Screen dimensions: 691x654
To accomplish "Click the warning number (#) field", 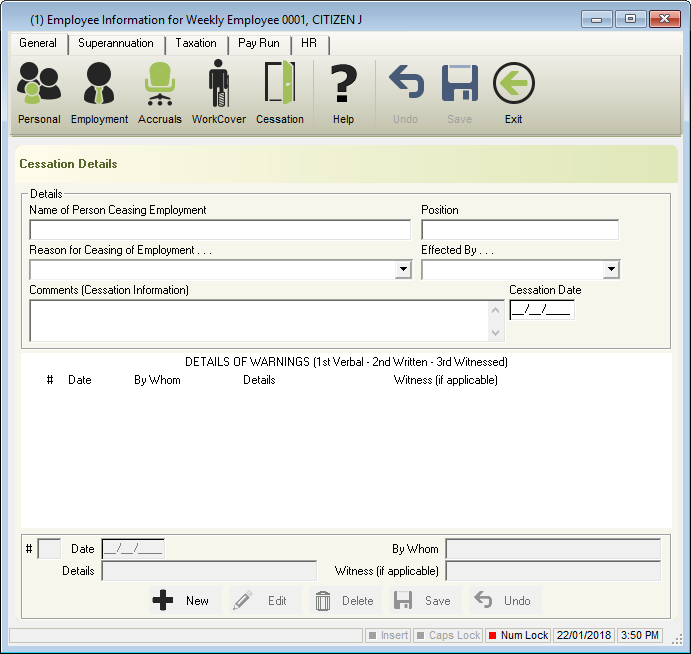I will (49, 549).
